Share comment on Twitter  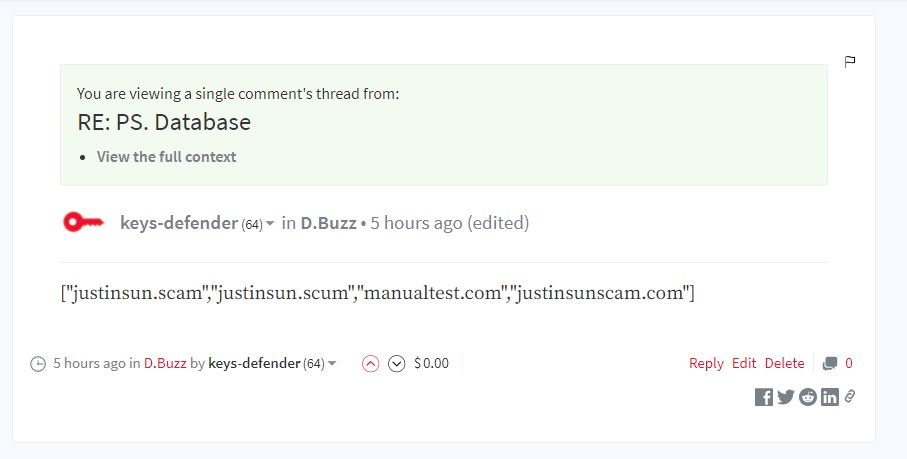click(x=786, y=397)
